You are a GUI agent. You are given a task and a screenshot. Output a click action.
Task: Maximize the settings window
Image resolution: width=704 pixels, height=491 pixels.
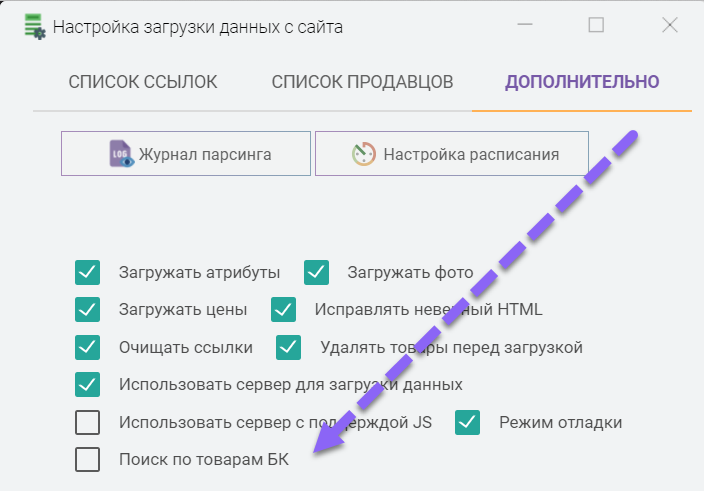click(596, 26)
